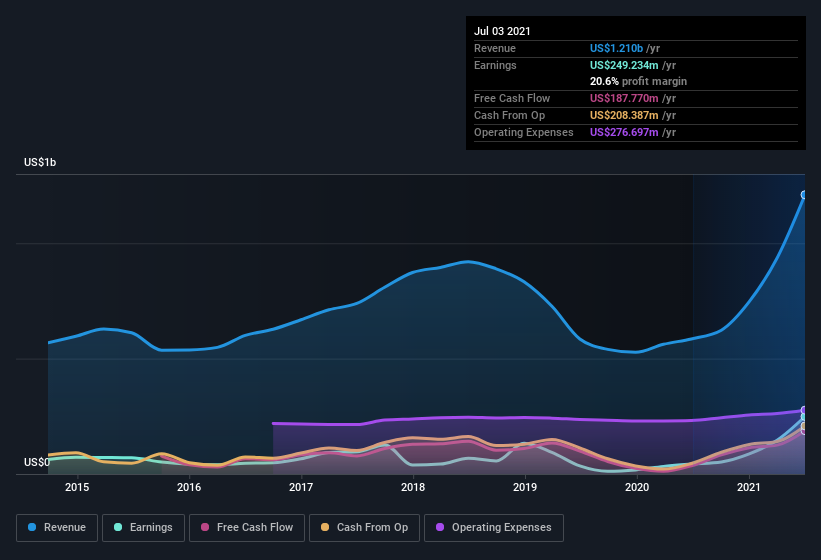Viewport: 821px width, 560px height.
Task: Click the Operating Expenses purple endpoint marker
Action: pyautogui.click(x=804, y=410)
